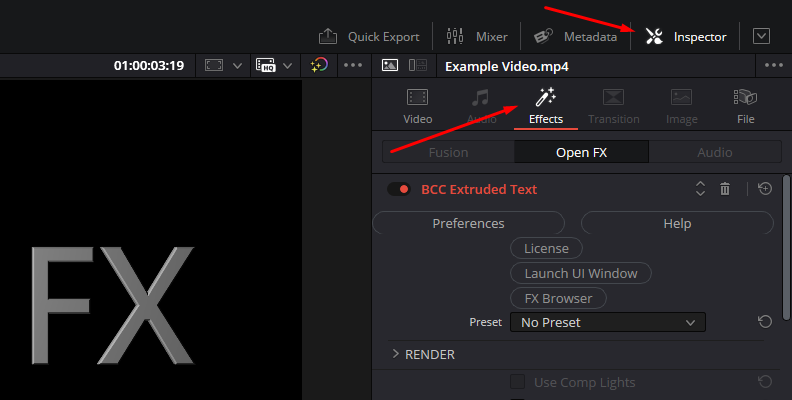Click the Launch UI Window button

point(580,273)
